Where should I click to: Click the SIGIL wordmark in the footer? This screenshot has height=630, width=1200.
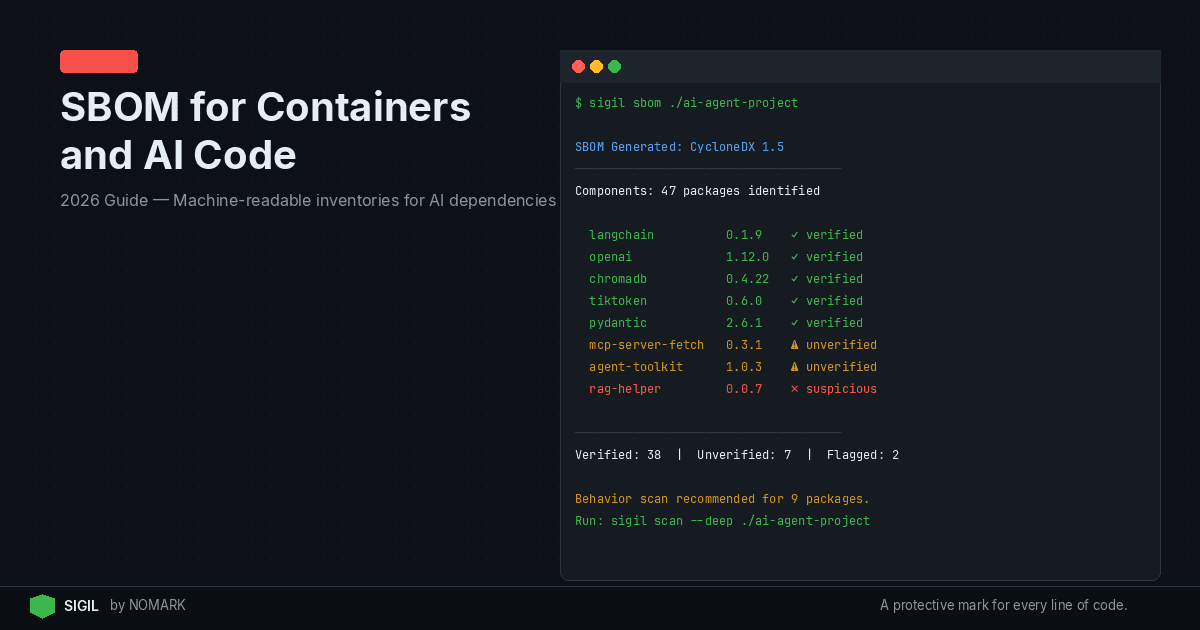[81, 605]
